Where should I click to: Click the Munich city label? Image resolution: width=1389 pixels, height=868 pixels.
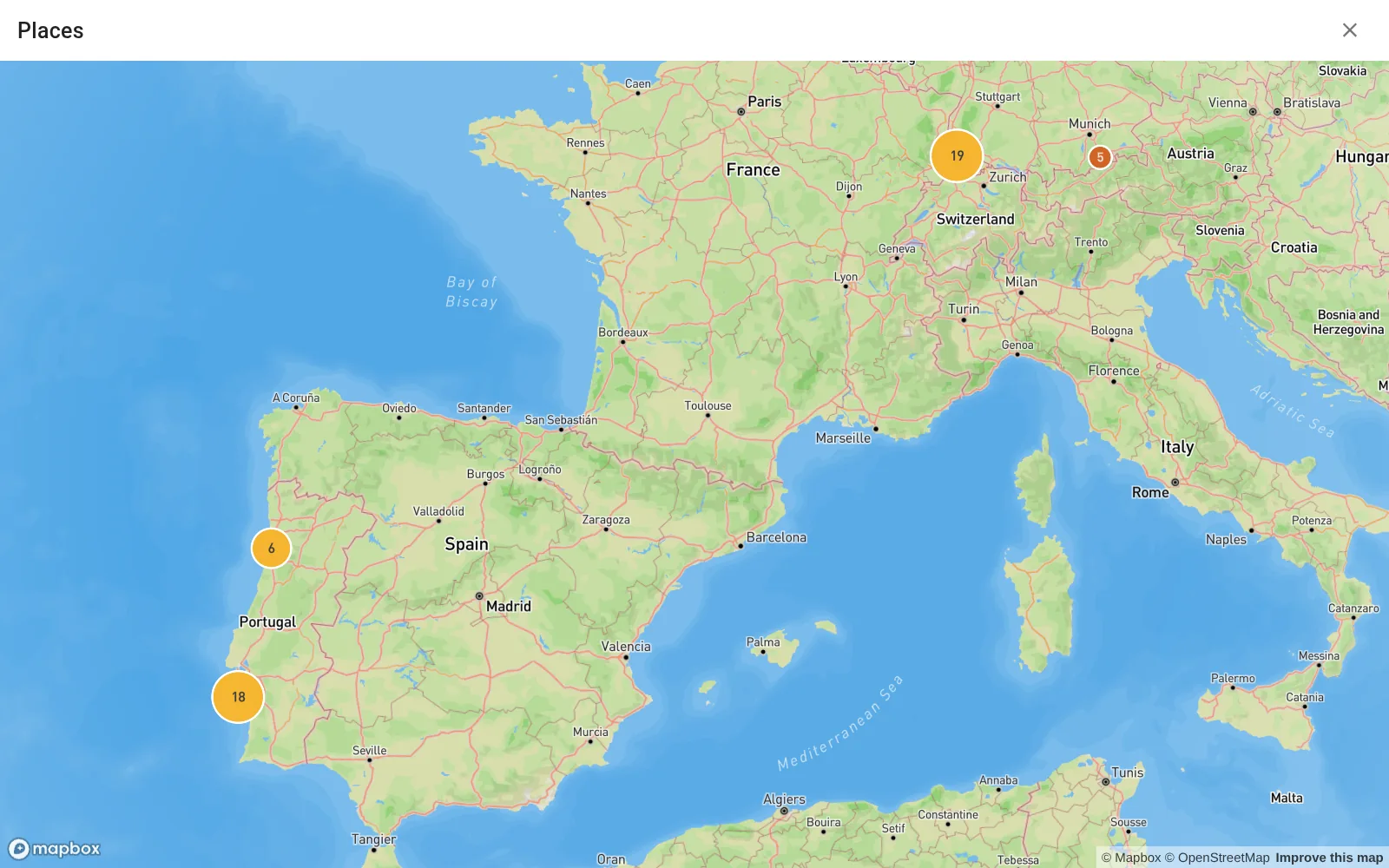click(x=1089, y=124)
